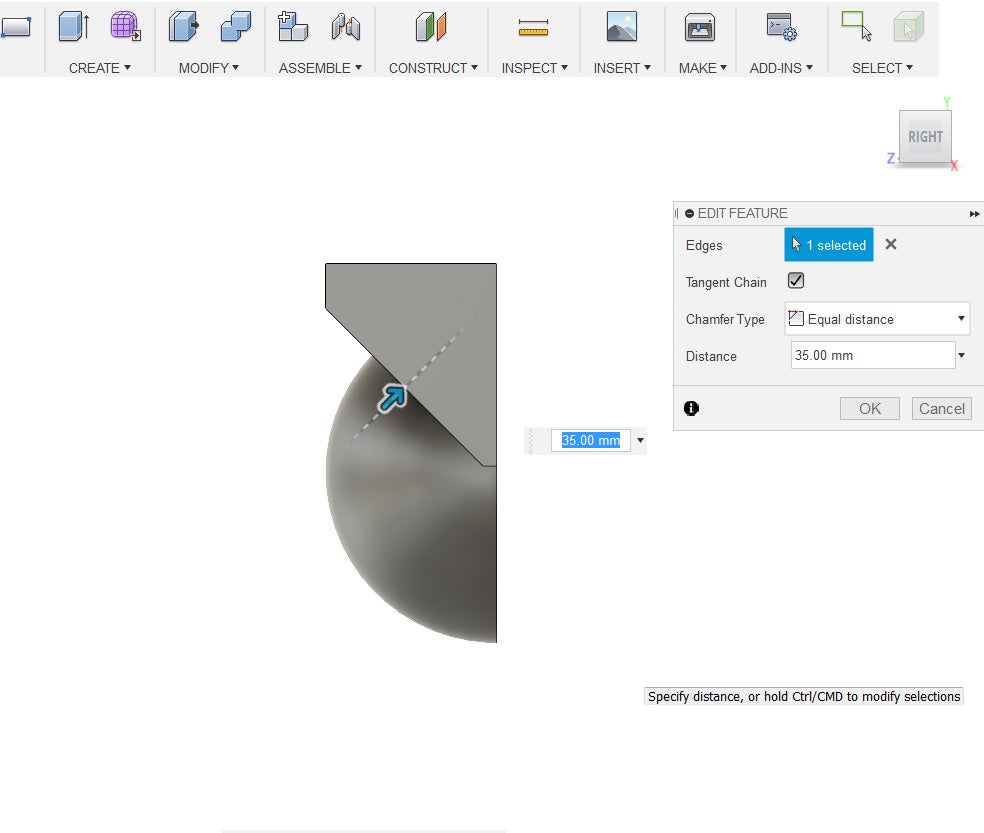
Task: Click OK in Edit Feature dialog
Action: tap(869, 408)
